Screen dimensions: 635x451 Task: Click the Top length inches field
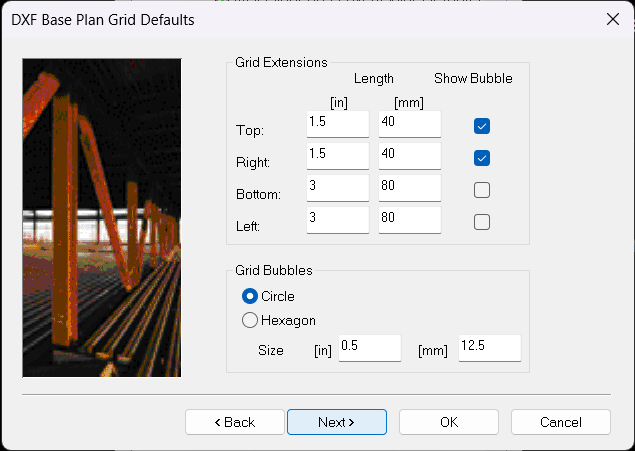coord(337,124)
